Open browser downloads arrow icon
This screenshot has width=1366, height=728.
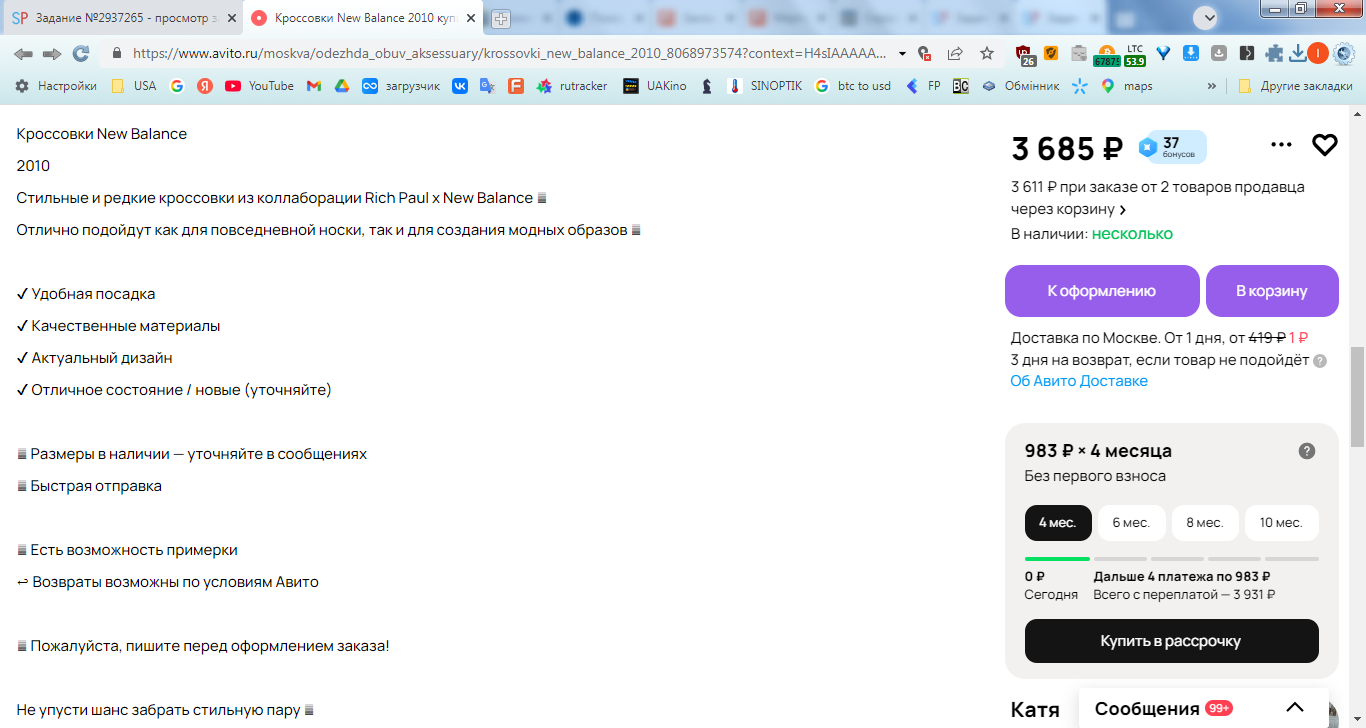coord(1297,53)
